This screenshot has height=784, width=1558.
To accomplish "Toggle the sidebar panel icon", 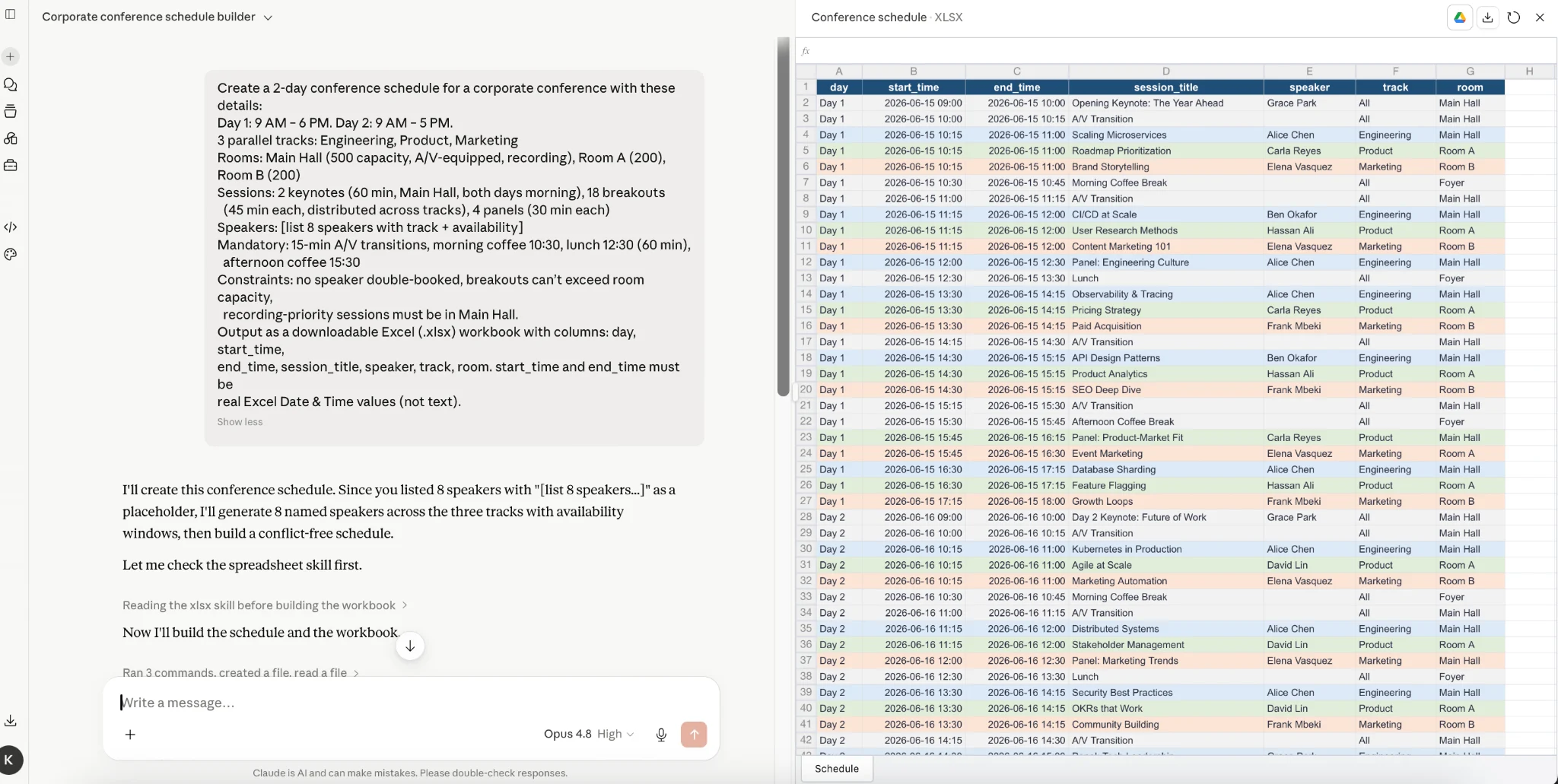I will 11,14.
